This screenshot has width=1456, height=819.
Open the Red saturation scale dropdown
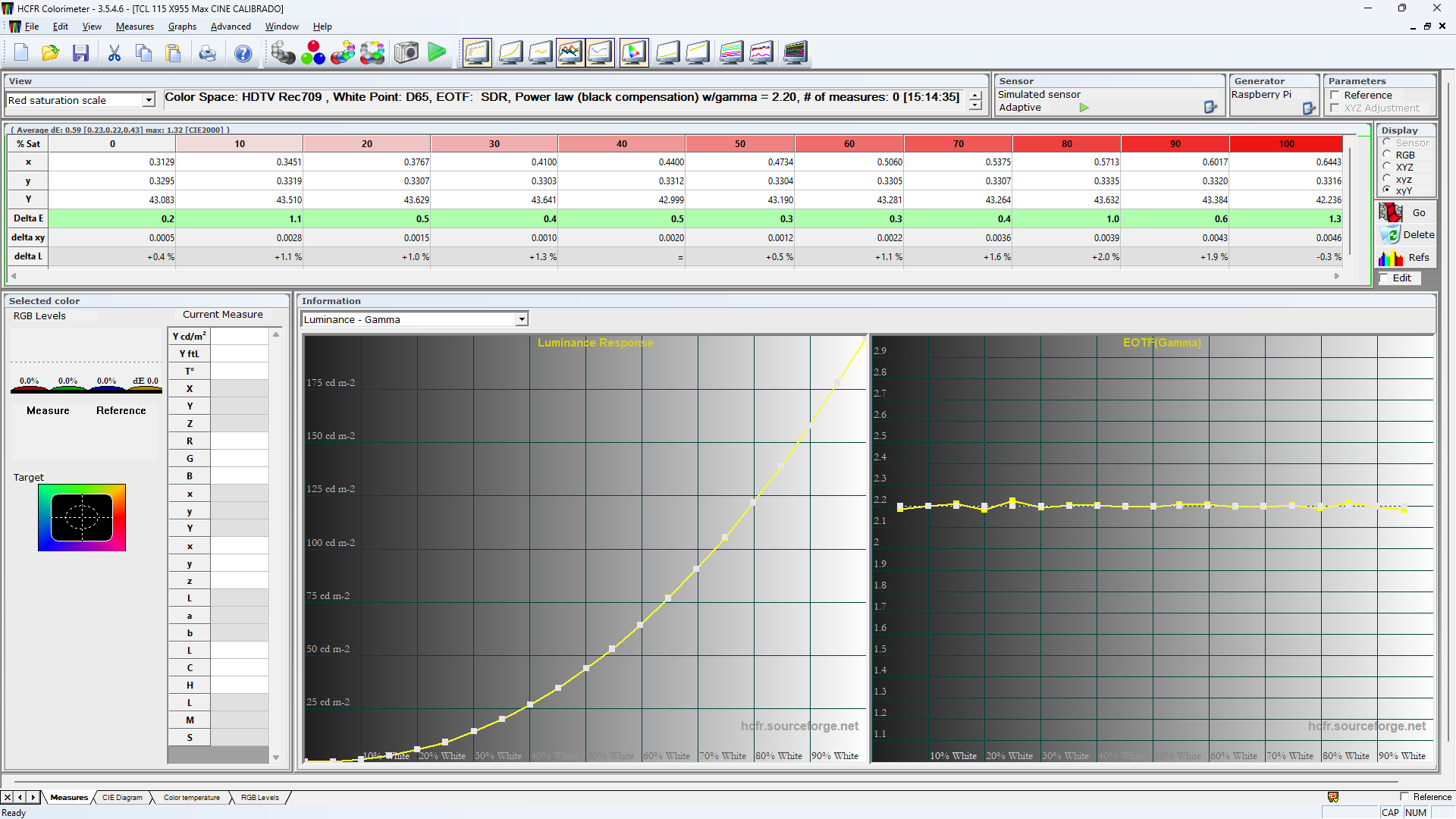[x=149, y=100]
